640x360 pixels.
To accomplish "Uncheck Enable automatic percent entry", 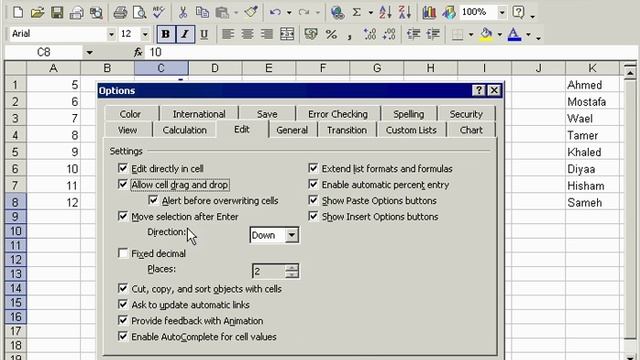I will tap(313, 184).
